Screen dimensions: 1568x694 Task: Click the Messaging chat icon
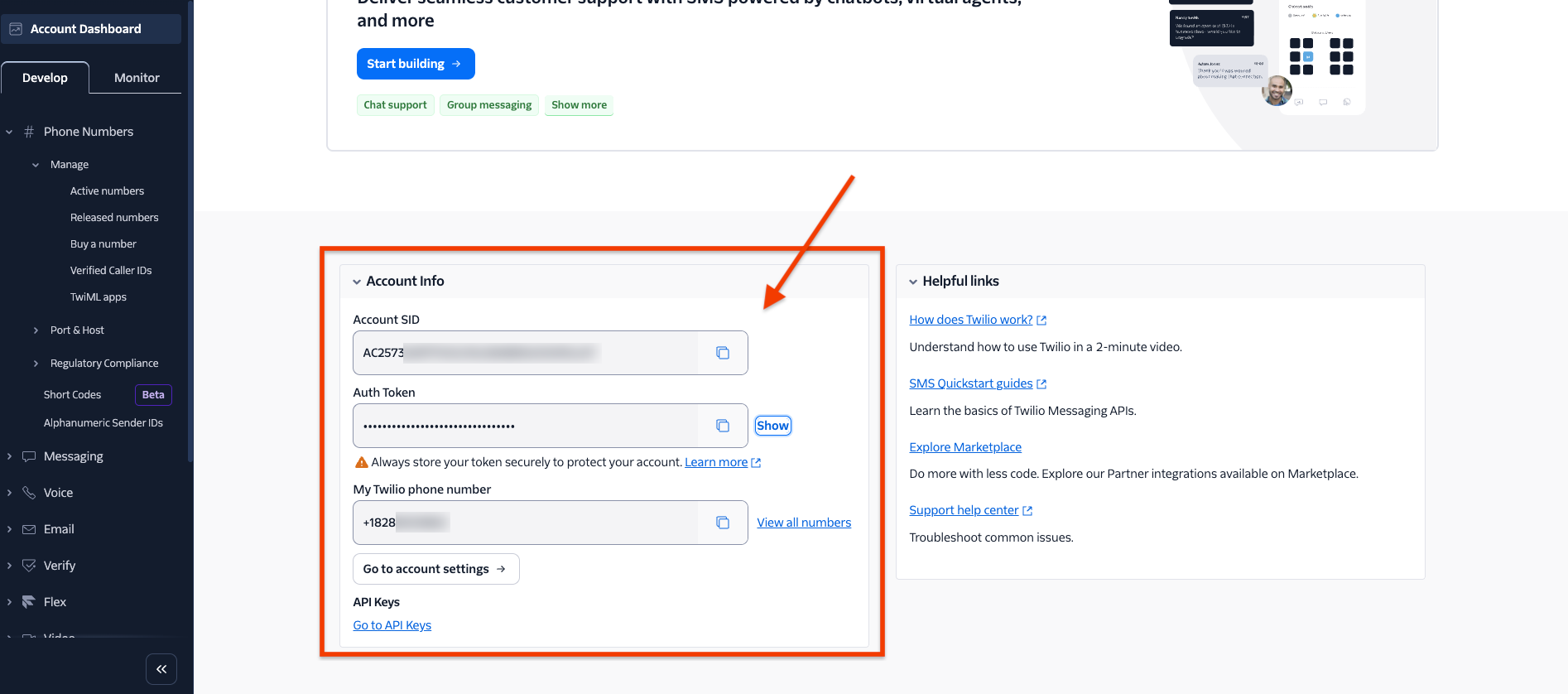29,456
